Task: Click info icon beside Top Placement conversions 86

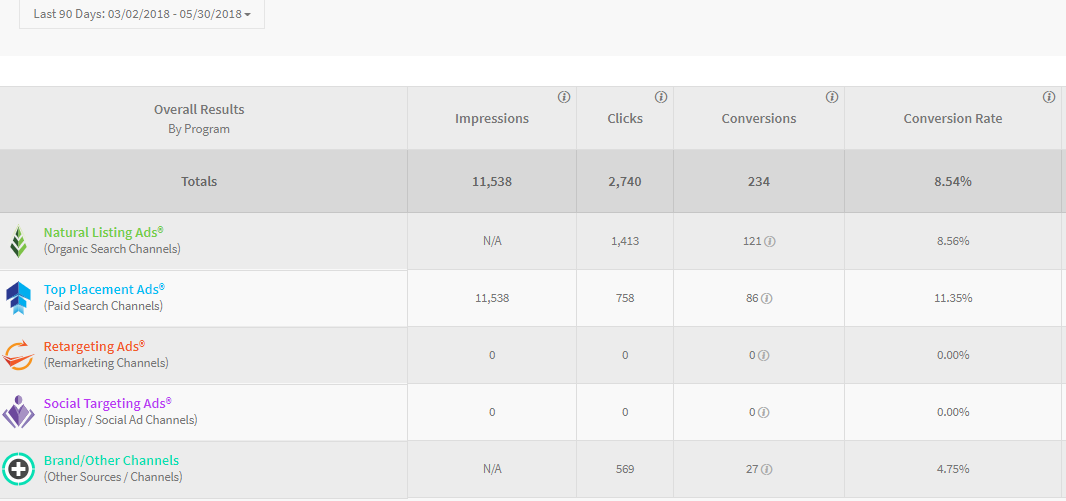Action: pos(766,299)
